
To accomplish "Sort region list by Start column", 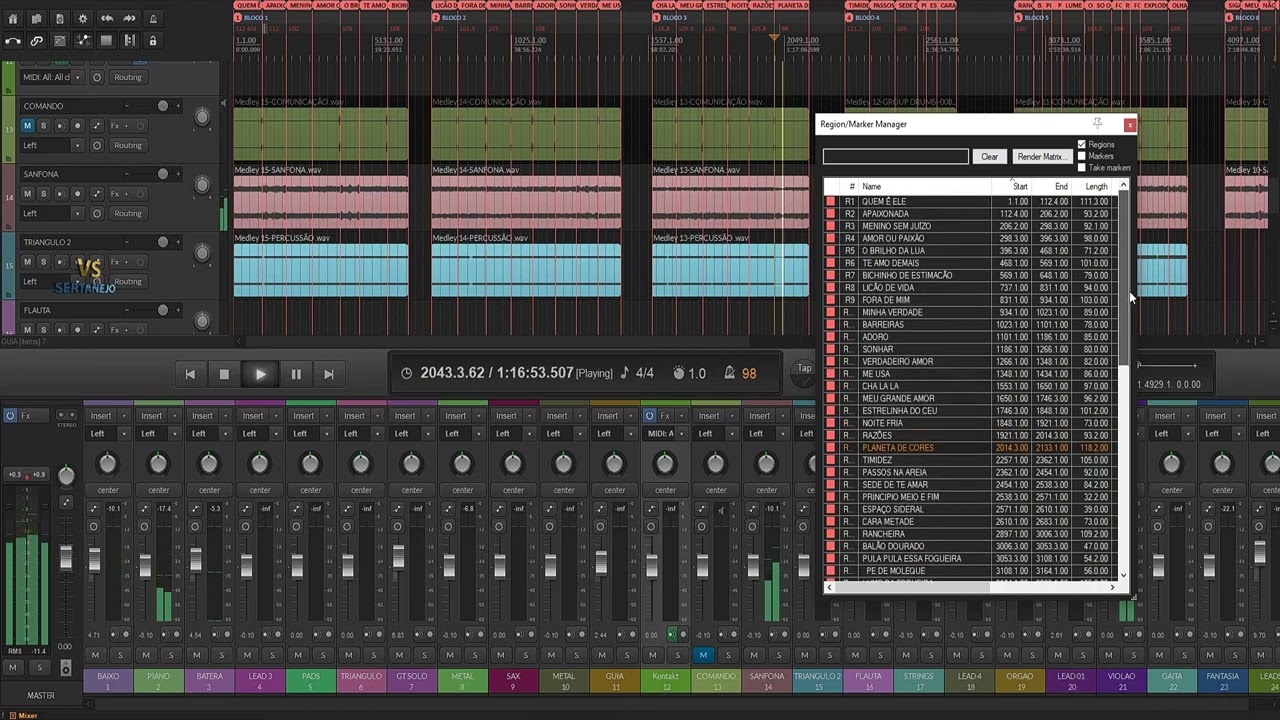I will click(1012, 187).
